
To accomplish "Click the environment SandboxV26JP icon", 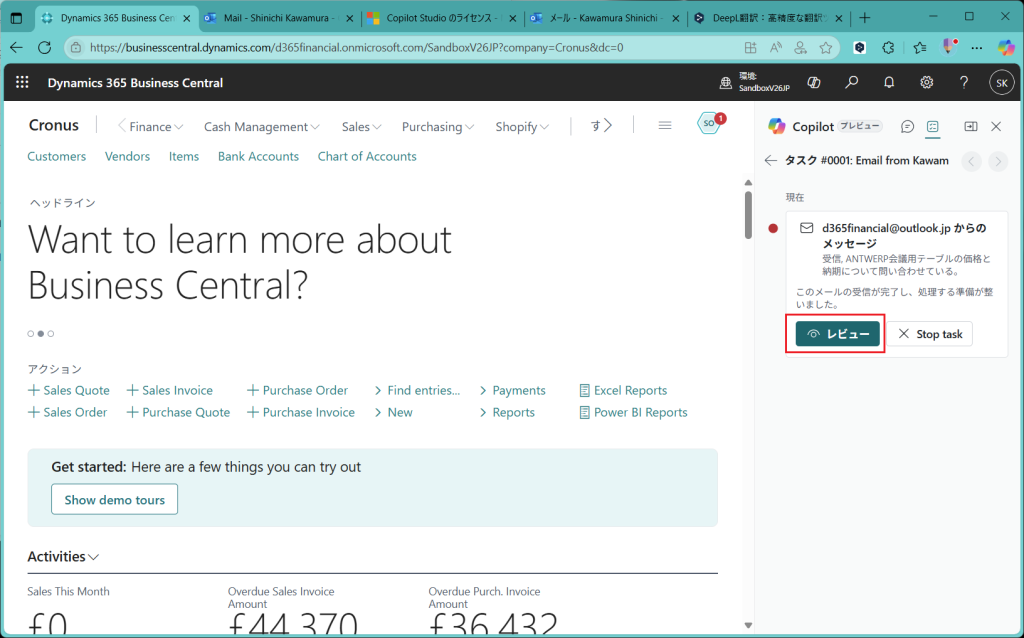I will 726,83.
